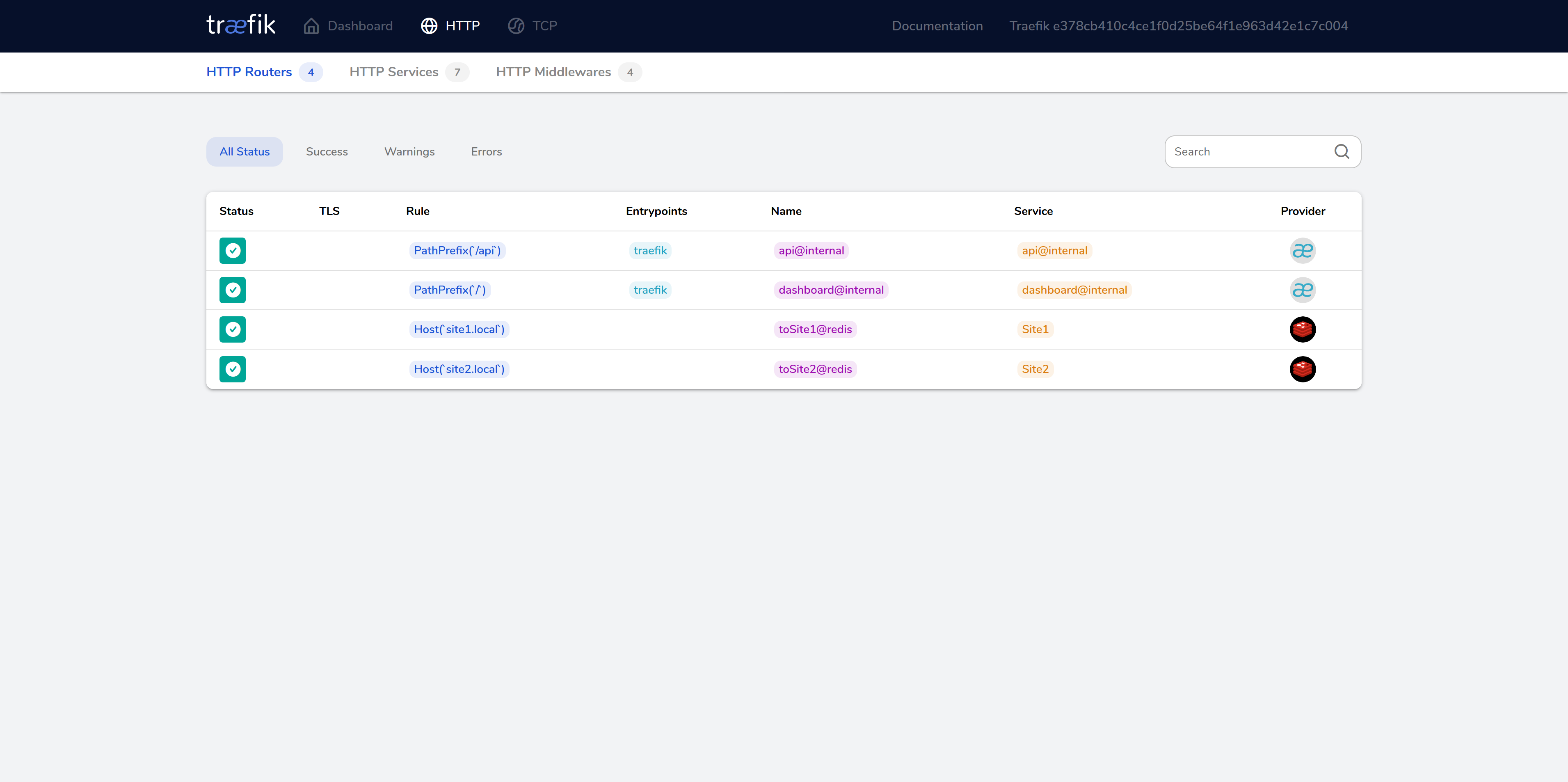Switch to HTTP Services tab
This screenshot has width=1568, height=782.
(x=394, y=72)
